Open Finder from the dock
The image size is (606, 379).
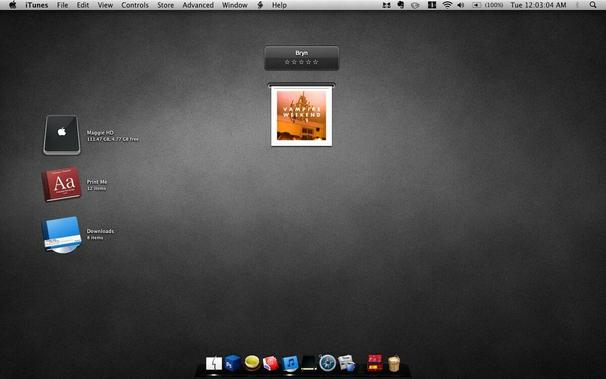pyautogui.click(x=214, y=364)
